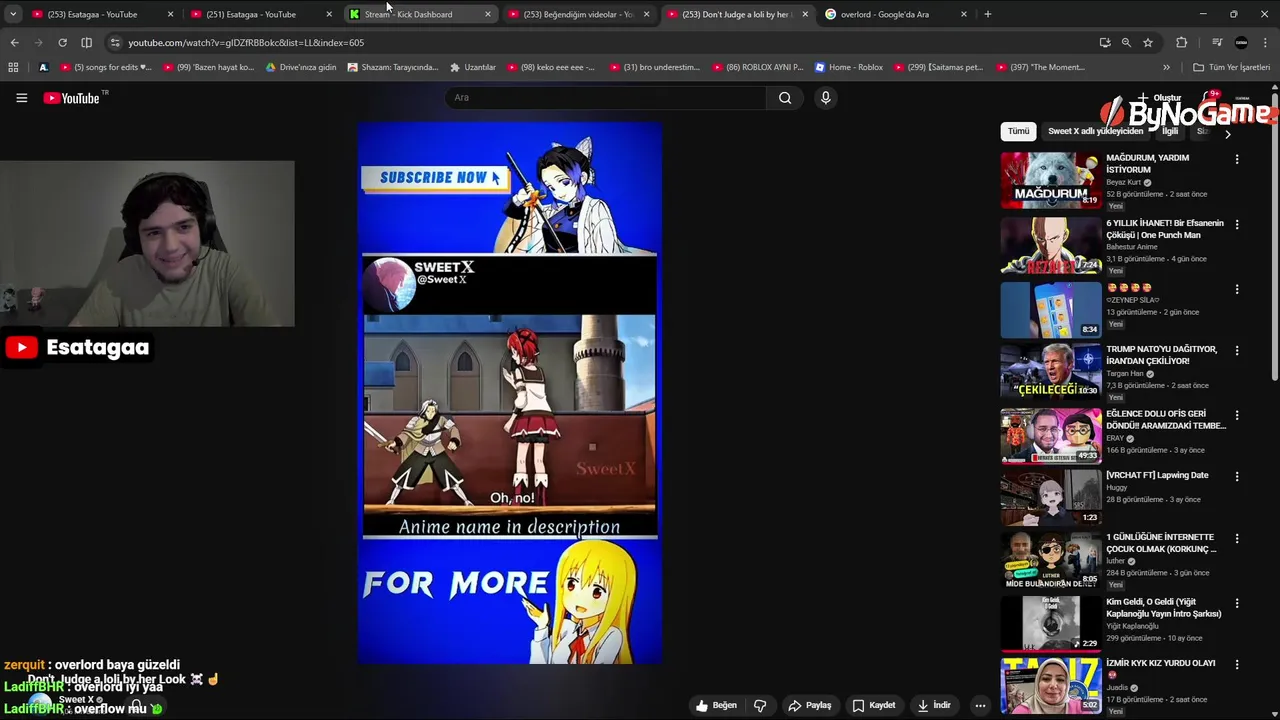Open options for 1 GÜNLÜĞÜNE İNTERNETTE video
Image resolution: width=1280 pixels, height=720 pixels.
1236,538
